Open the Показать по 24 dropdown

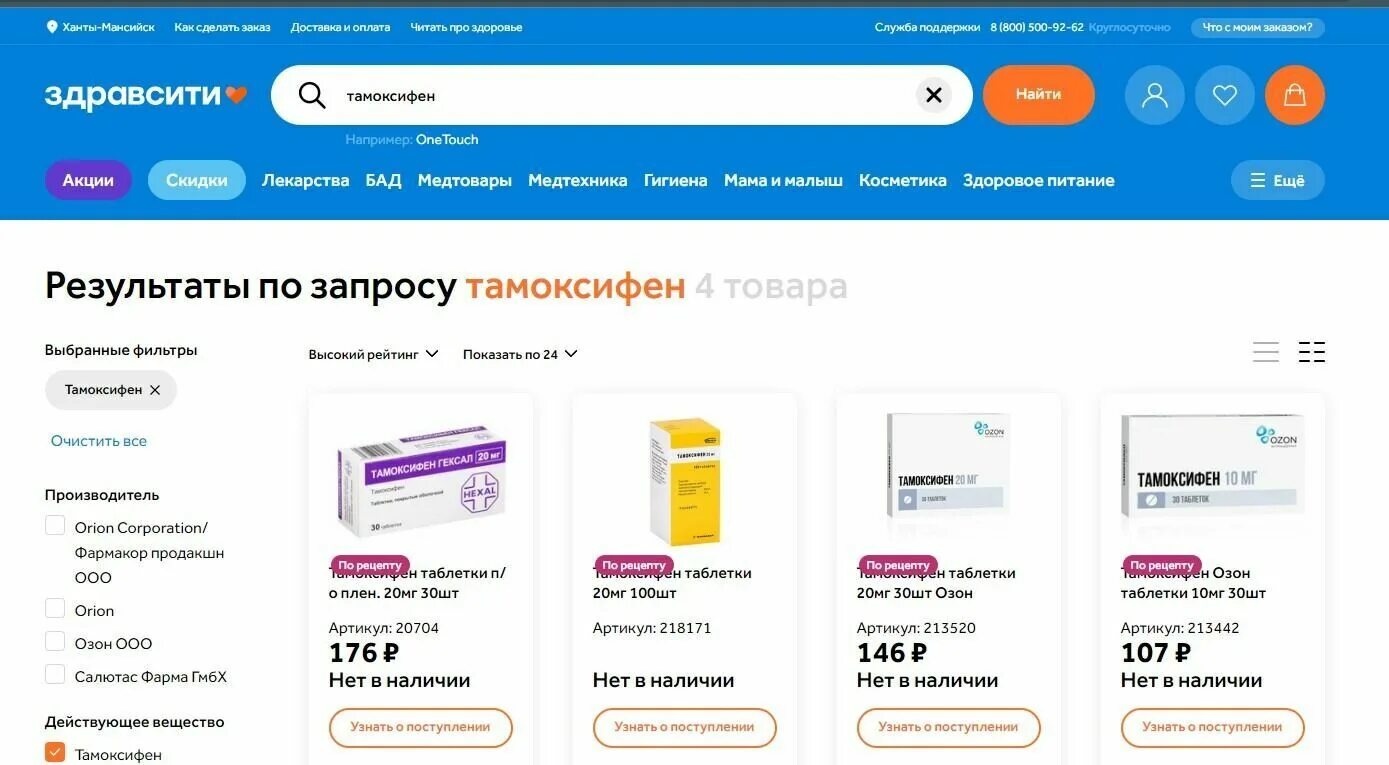click(x=520, y=354)
